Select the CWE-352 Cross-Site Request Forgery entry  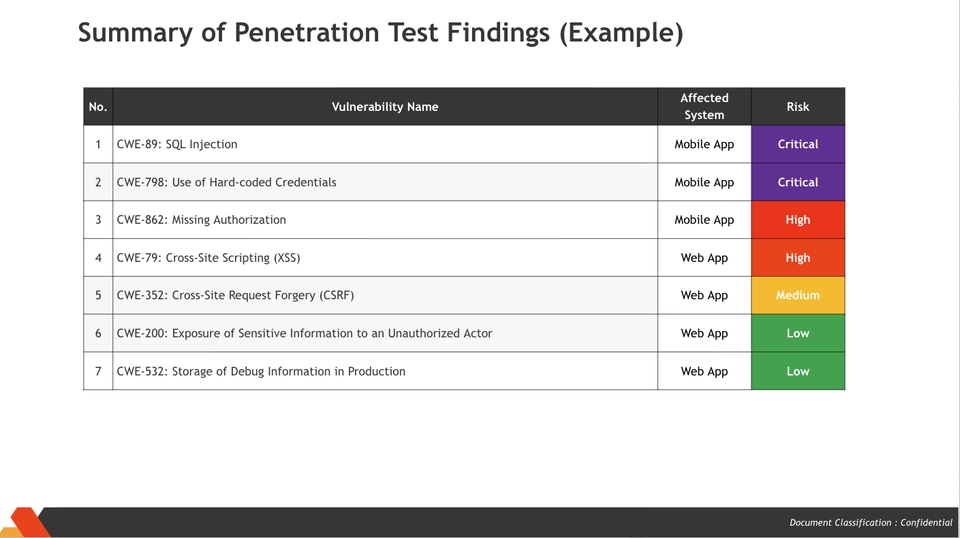[x=235, y=295]
